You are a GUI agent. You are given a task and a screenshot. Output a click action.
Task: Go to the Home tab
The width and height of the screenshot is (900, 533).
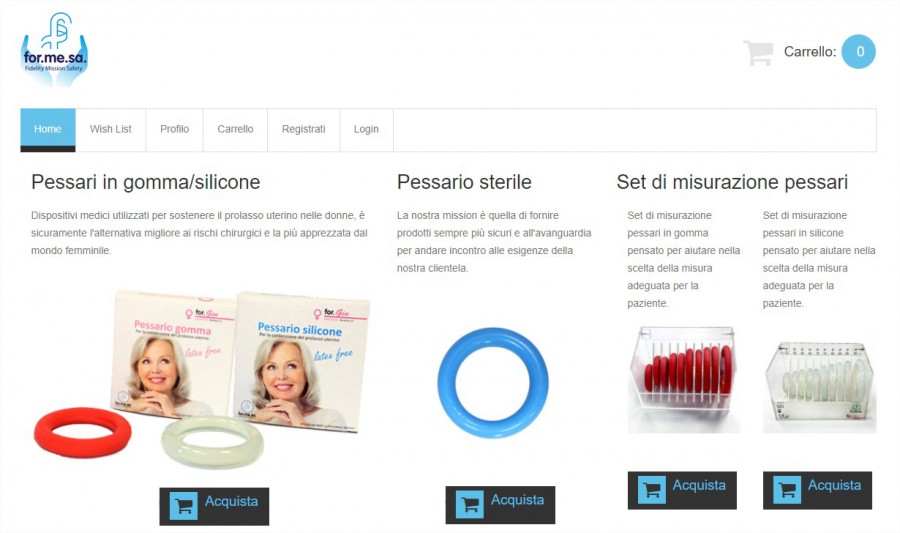tap(48, 130)
